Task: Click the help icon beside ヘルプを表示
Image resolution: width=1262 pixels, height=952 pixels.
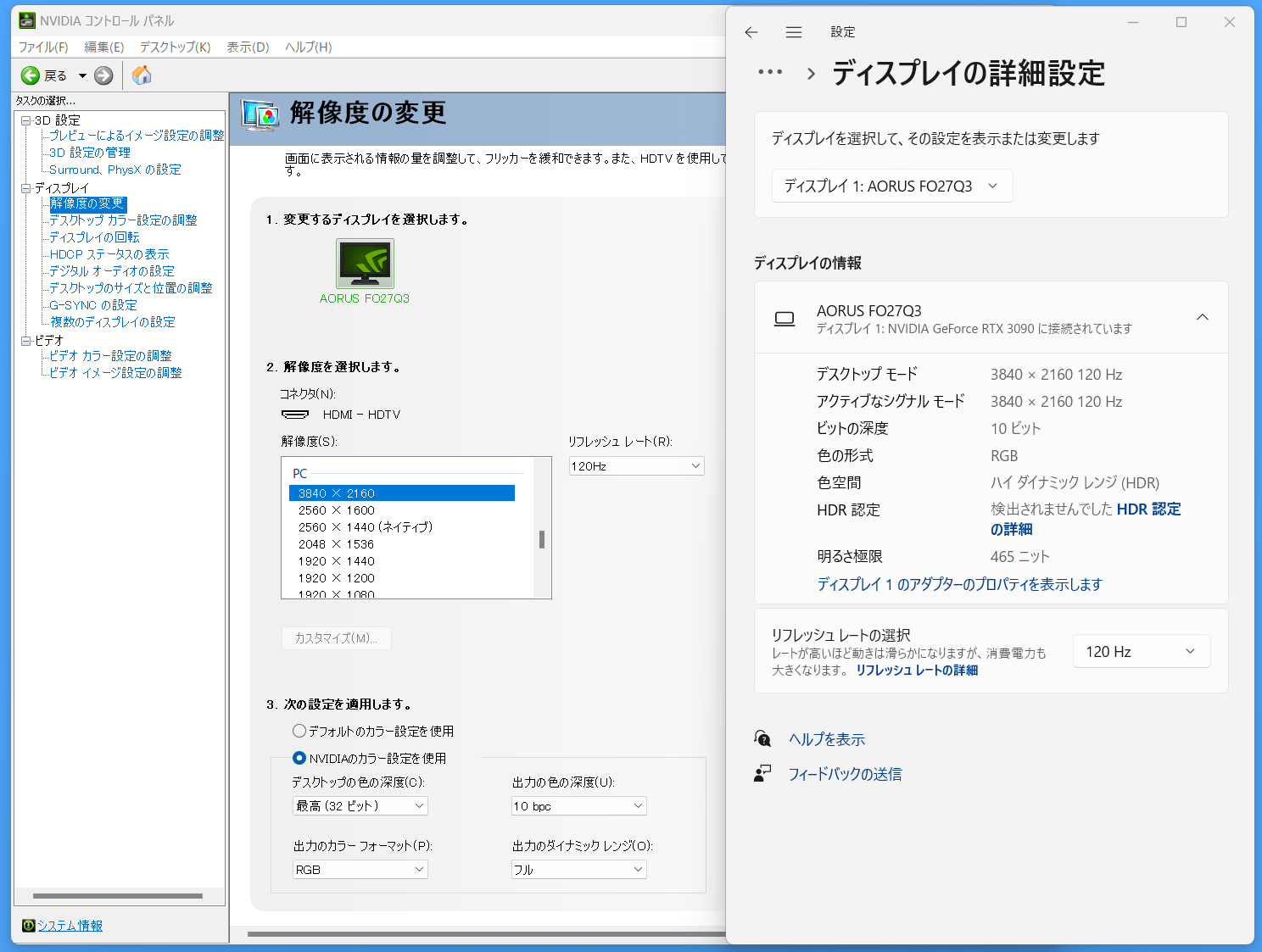Action: point(762,739)
